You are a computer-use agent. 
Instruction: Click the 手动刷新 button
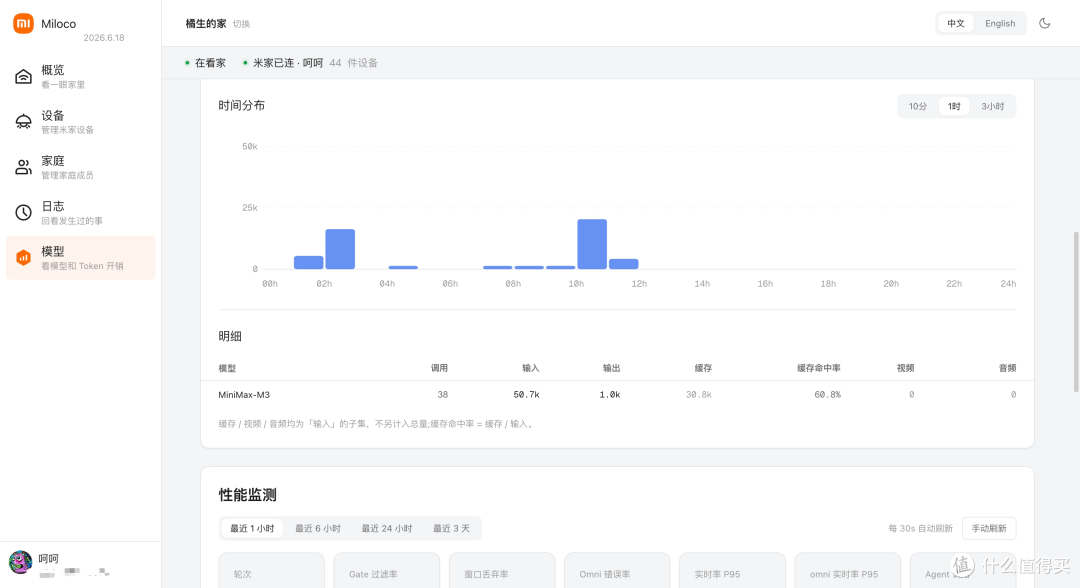(x=988, y=529)
